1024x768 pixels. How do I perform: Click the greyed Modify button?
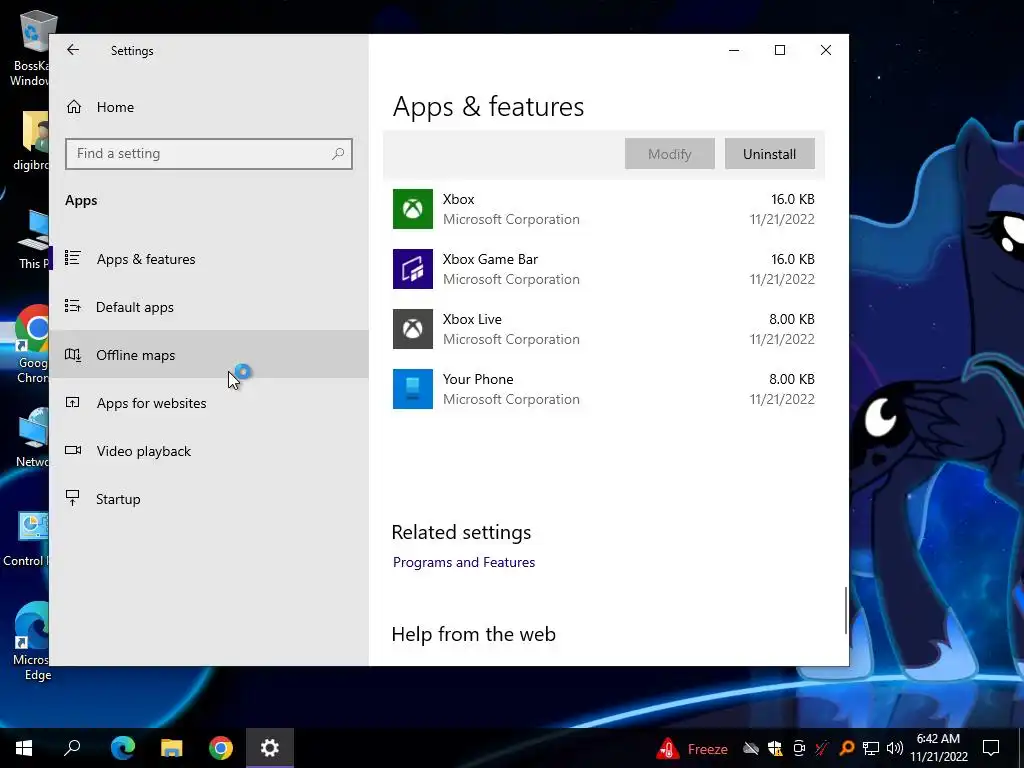[x=669, y=153]
